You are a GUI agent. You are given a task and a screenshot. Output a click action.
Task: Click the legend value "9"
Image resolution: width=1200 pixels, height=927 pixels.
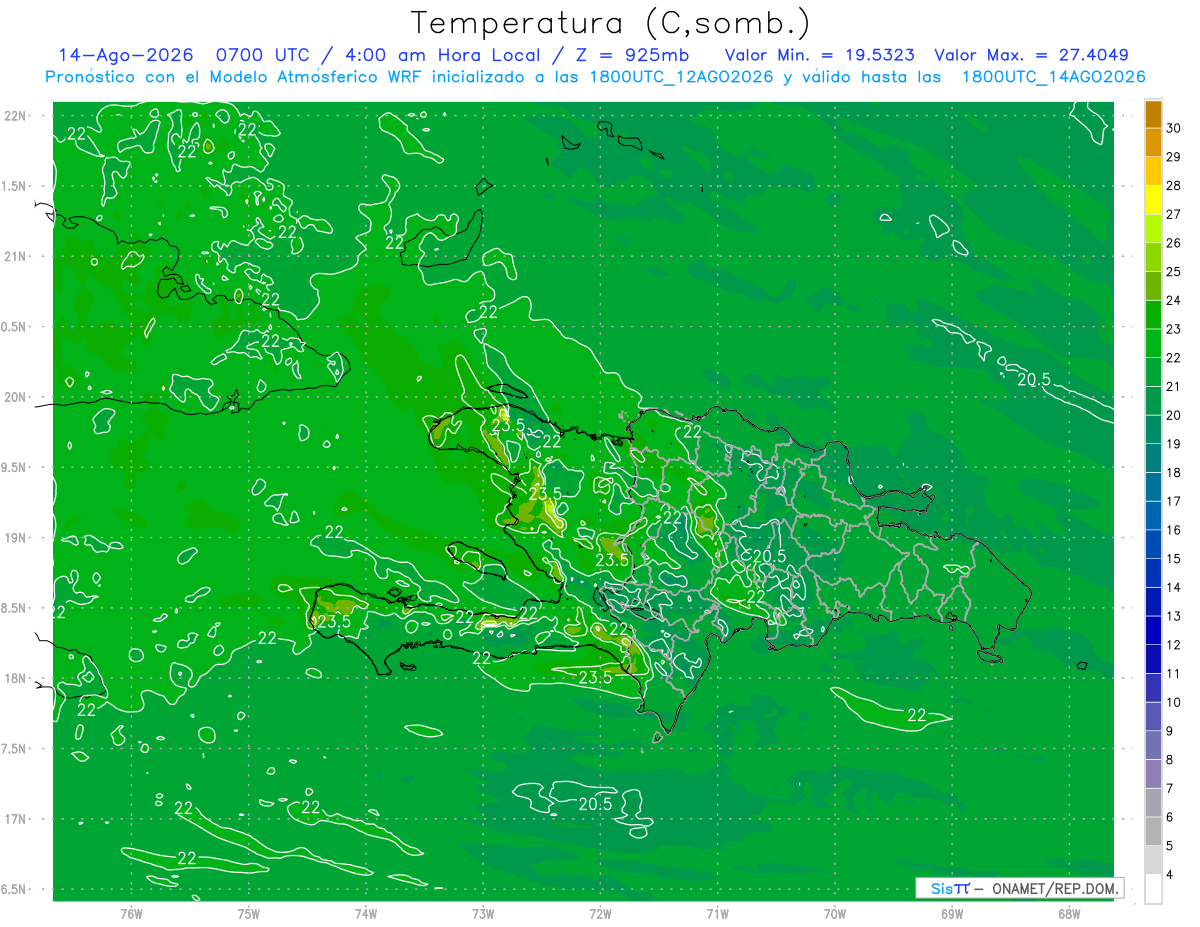1171,731
